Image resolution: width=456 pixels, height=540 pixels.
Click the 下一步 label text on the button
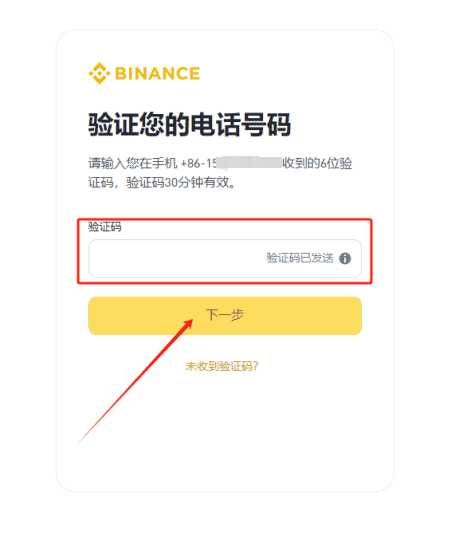pos(225,315)
